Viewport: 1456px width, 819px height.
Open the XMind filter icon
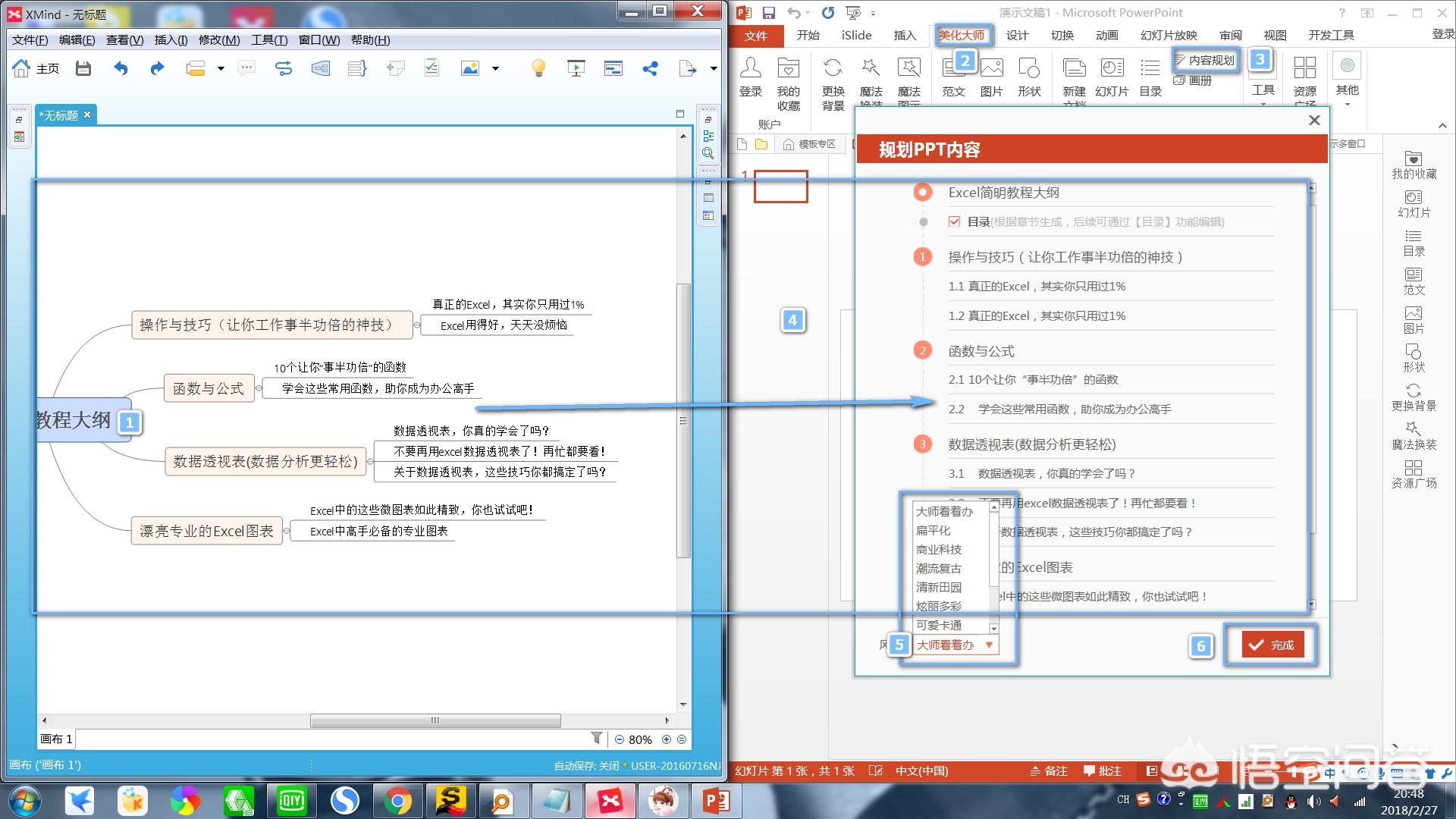597,739
